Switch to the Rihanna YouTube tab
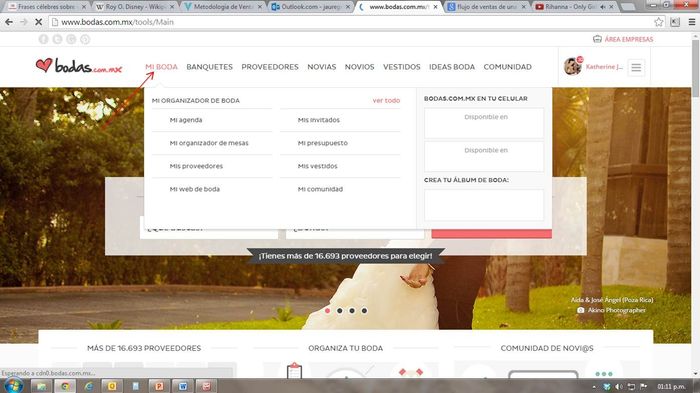 pos(575,7)
